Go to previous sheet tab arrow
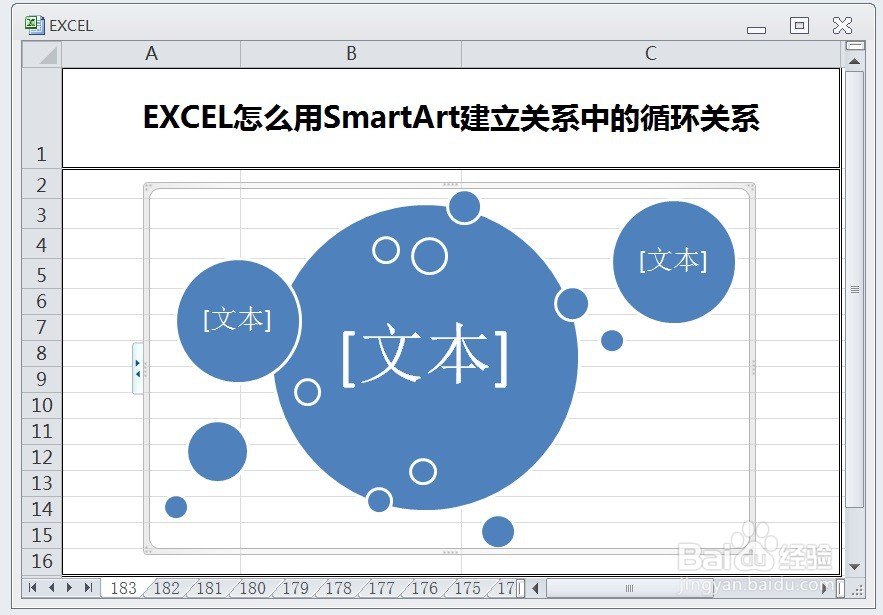This screenshot has width=883, height=615. [x=51, y=587]
